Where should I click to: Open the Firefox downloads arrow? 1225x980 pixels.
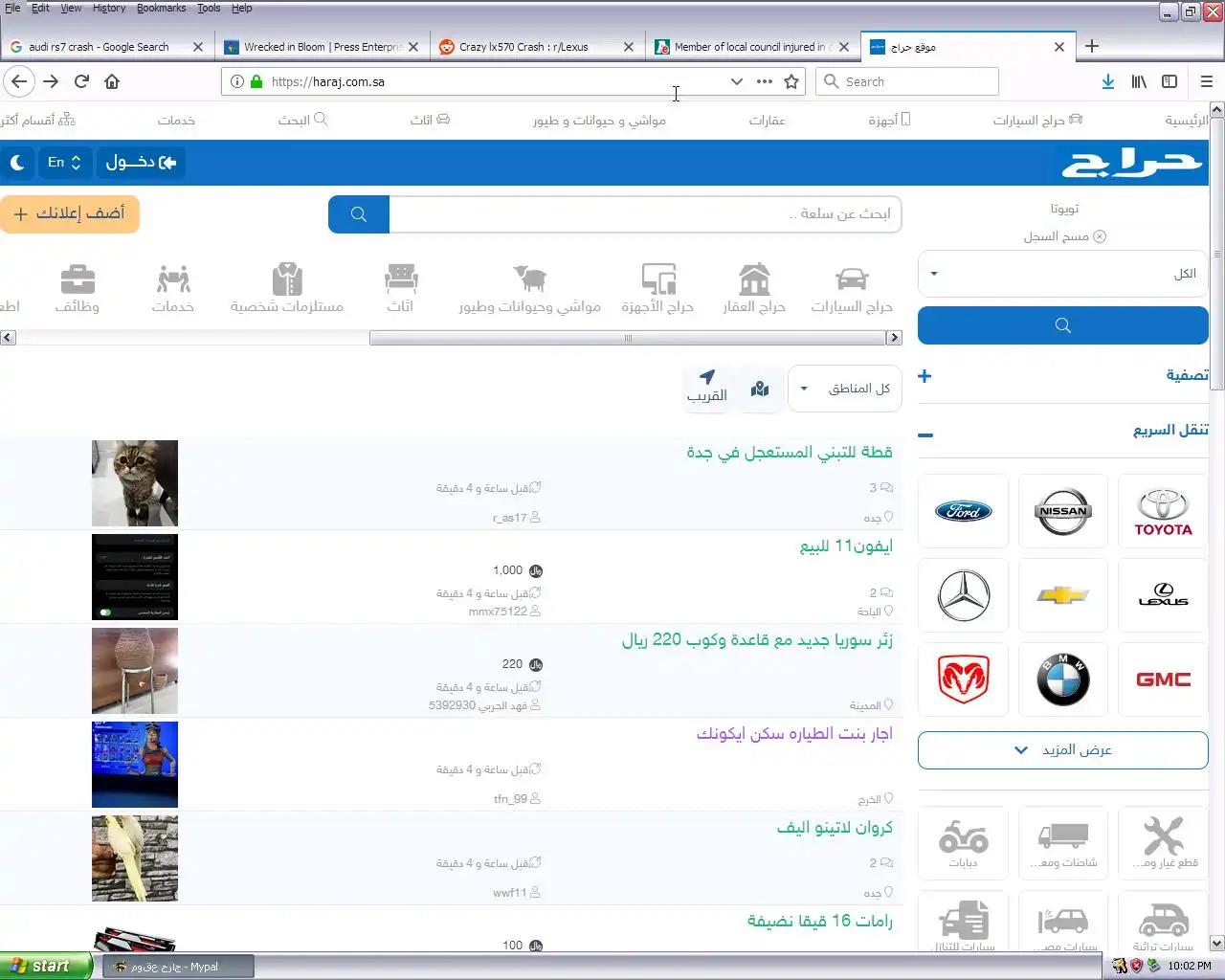point(1107,81)
